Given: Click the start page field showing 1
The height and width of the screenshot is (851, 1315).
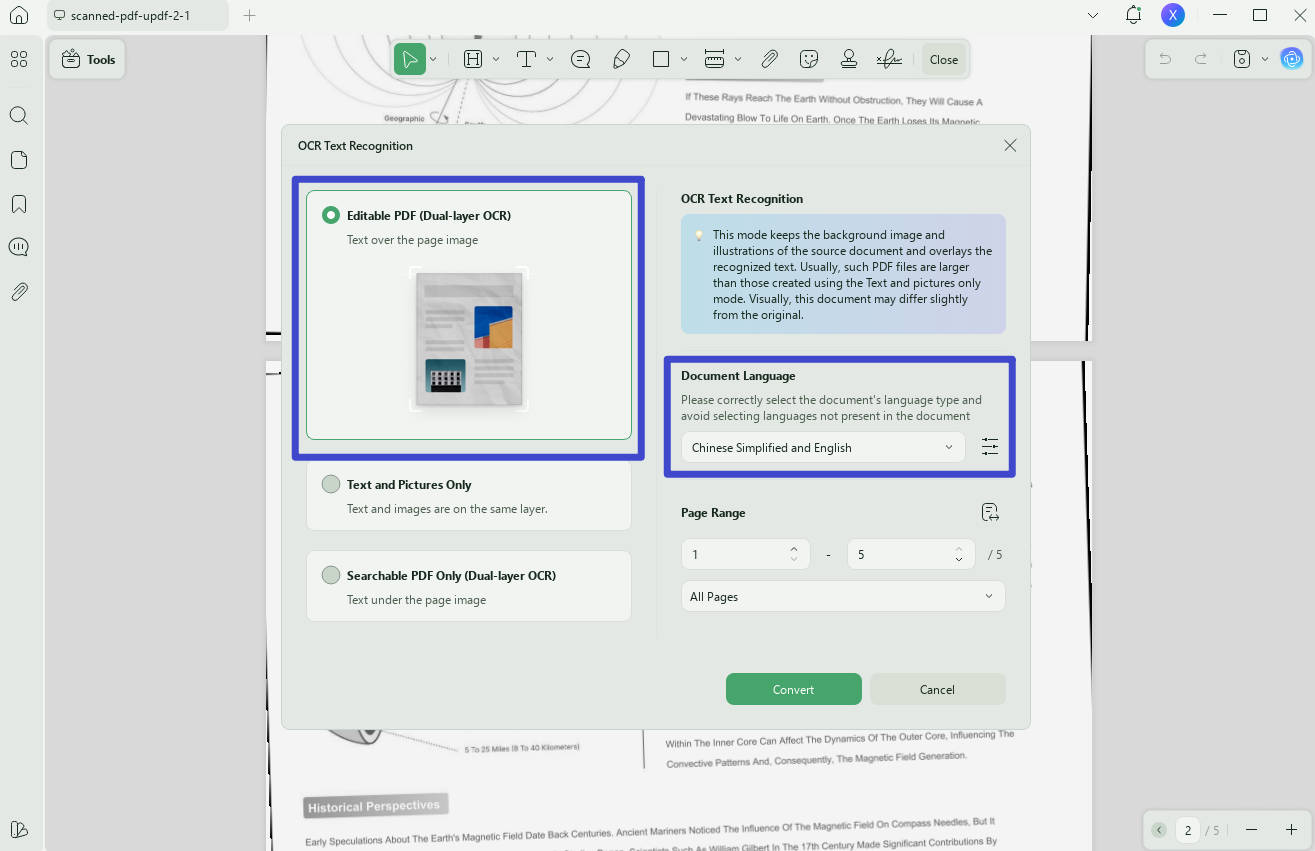Looking at the screenshot, I should tap(745, 554).
